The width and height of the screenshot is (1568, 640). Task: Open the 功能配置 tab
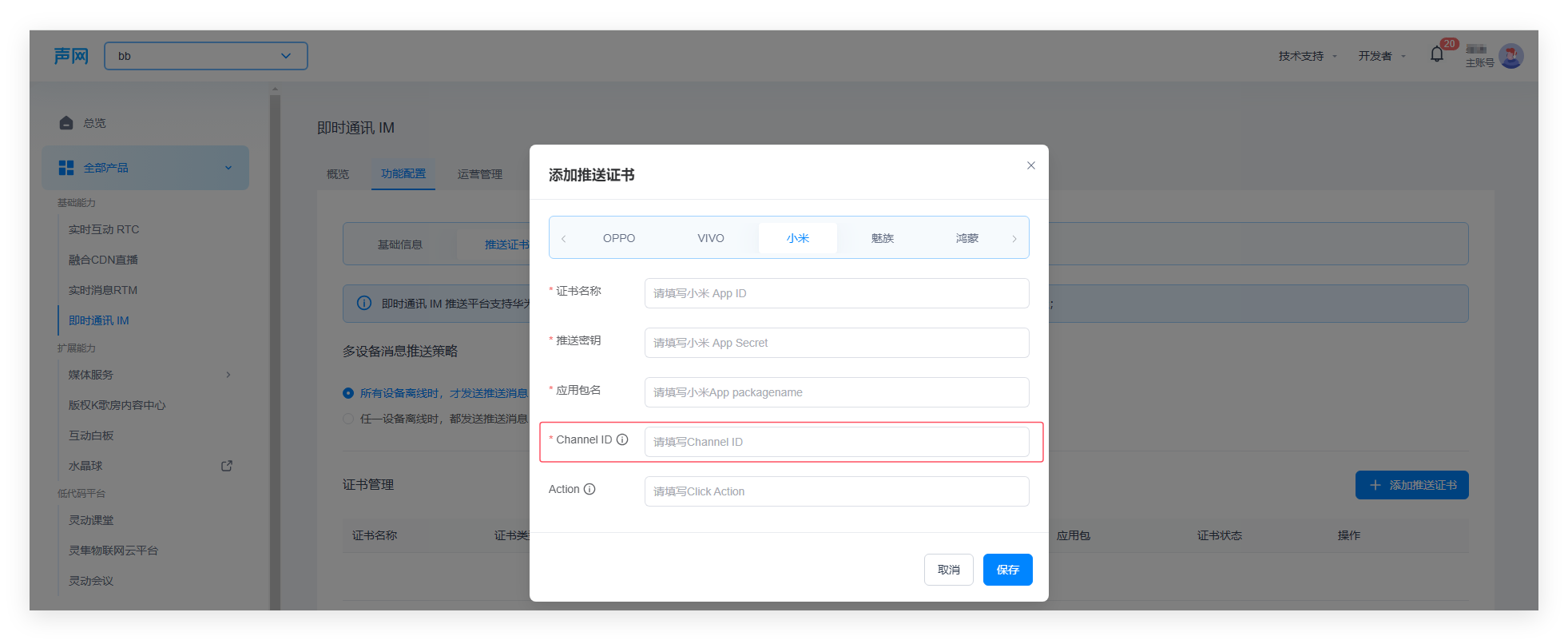403,173
